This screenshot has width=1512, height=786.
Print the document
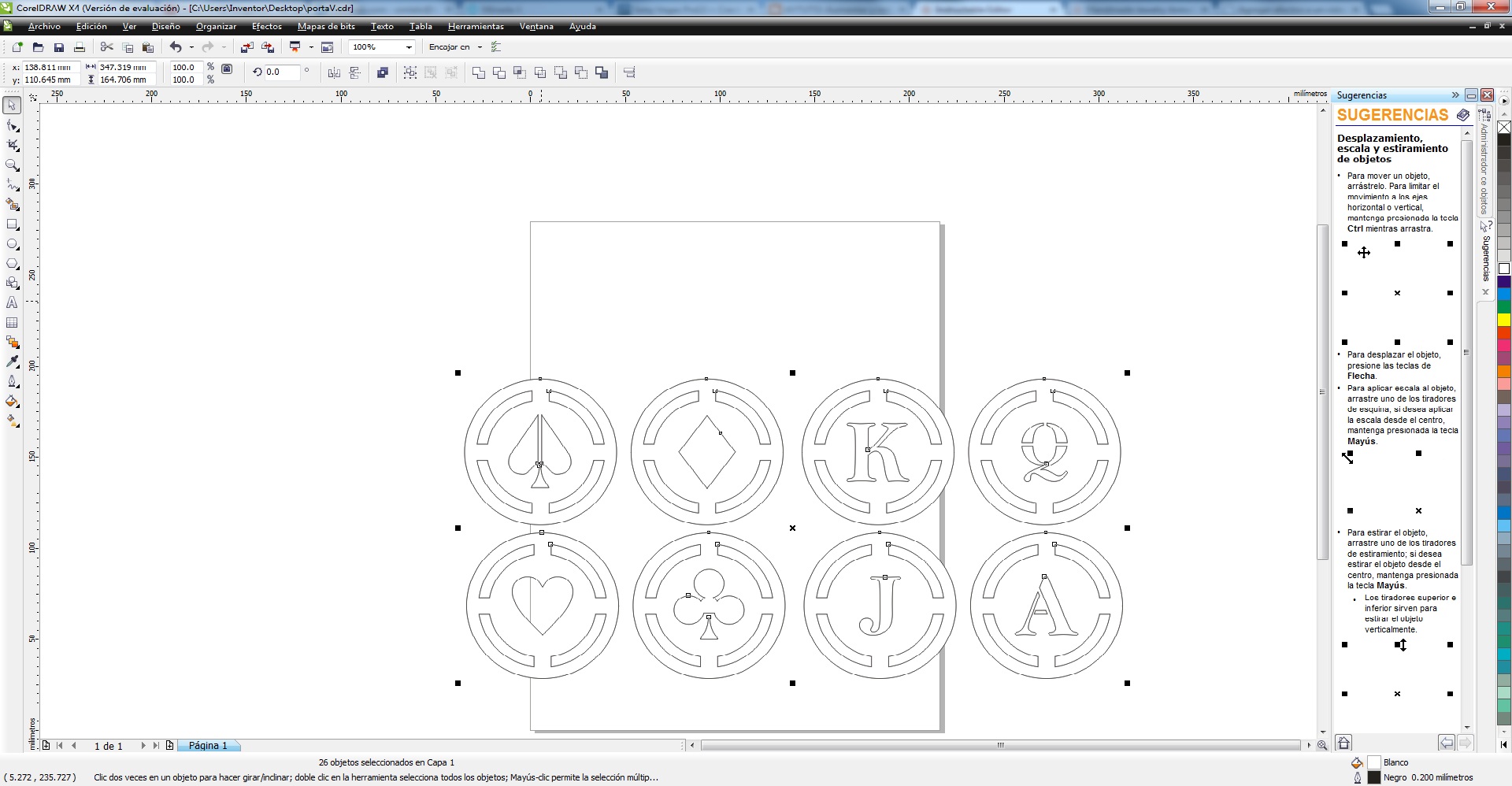[x=79, y=47]
